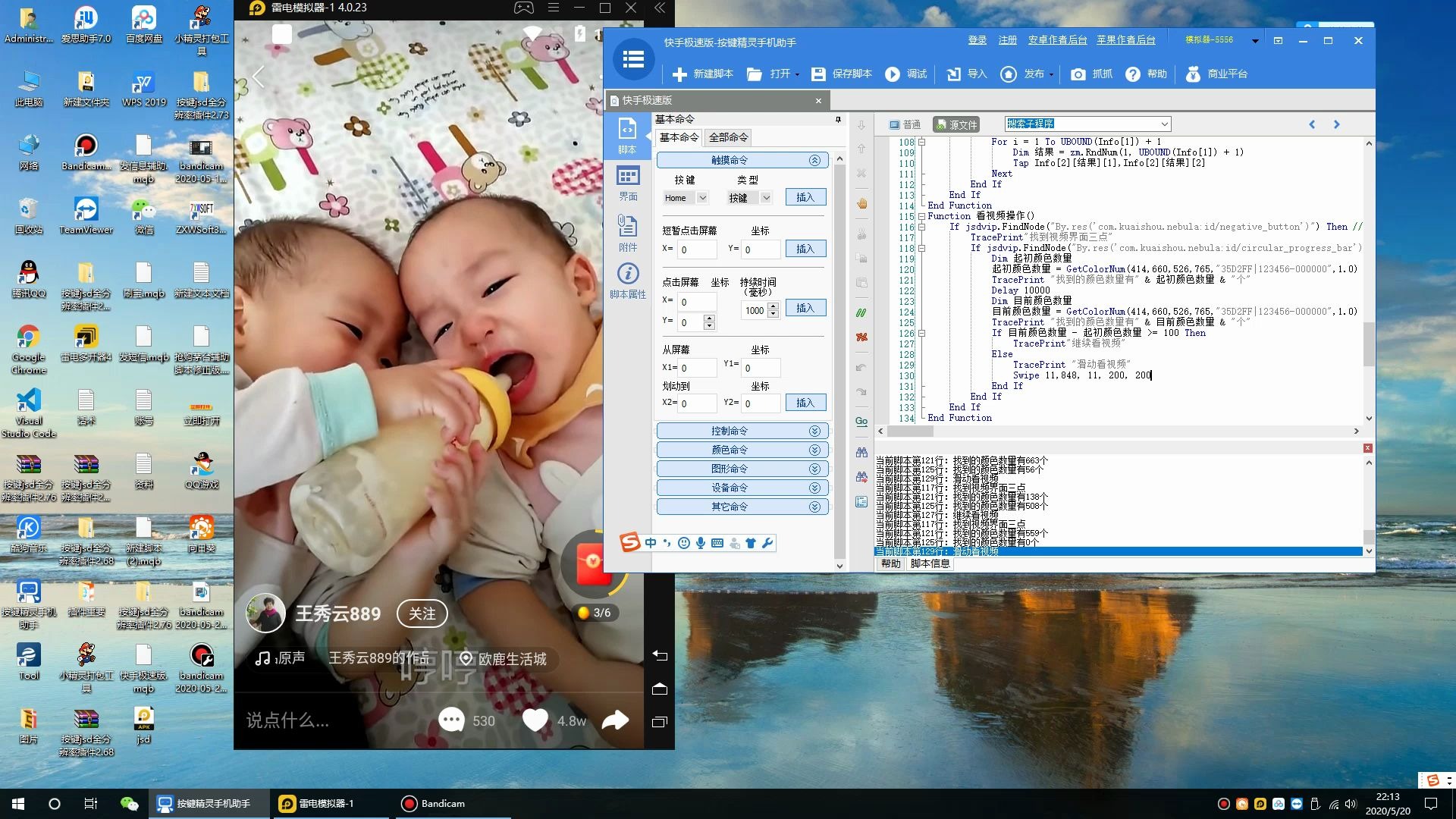Expand 颜色命令 section in command panel
The width and height of the screenshot is (1456, 819).
[x=739, y=449]
